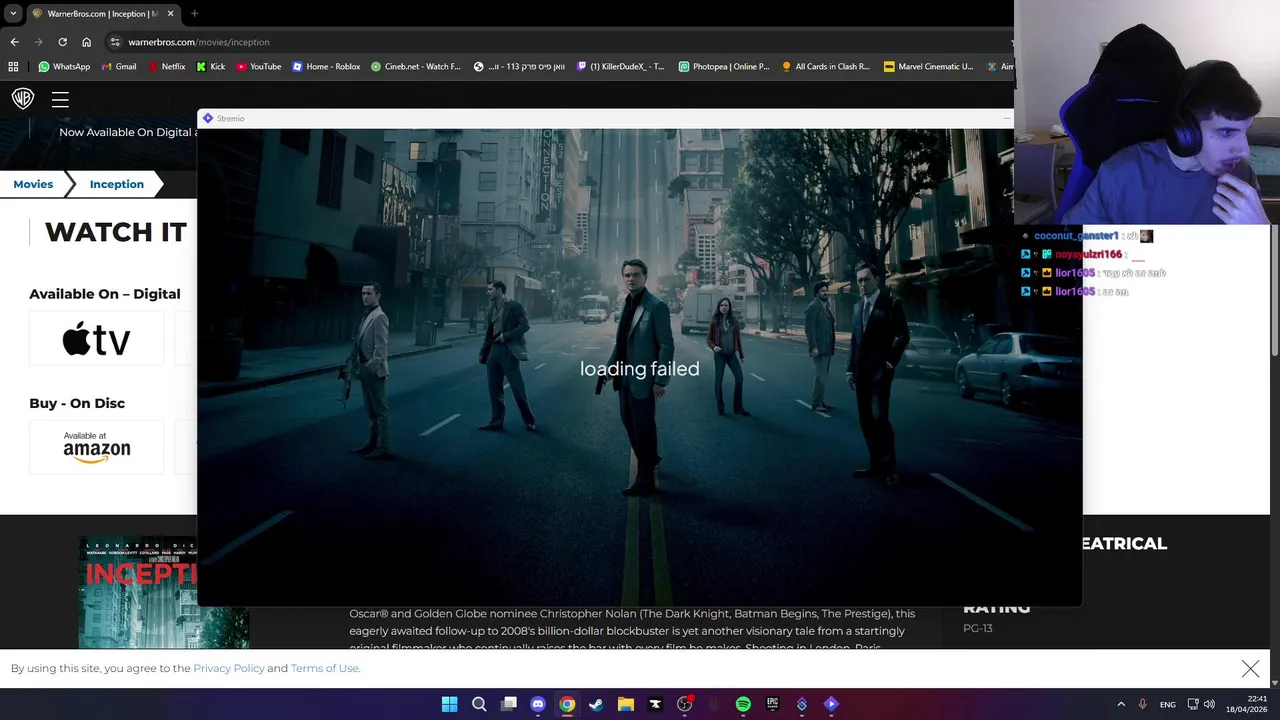Open the Photopea bookmark
The image size is (1280, 720).
coord(724,67)
